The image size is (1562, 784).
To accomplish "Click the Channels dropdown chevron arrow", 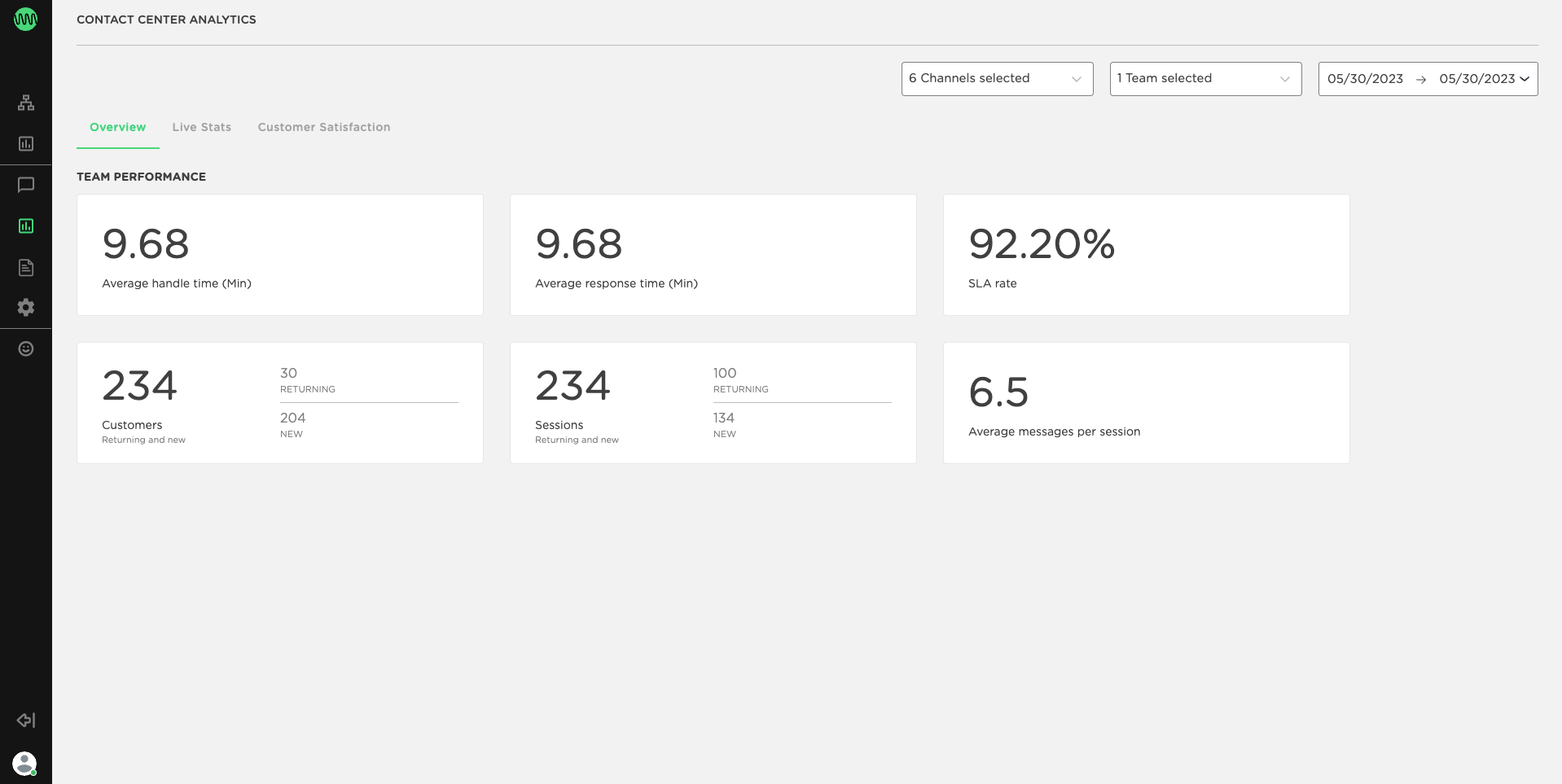I will (1077, 79).
